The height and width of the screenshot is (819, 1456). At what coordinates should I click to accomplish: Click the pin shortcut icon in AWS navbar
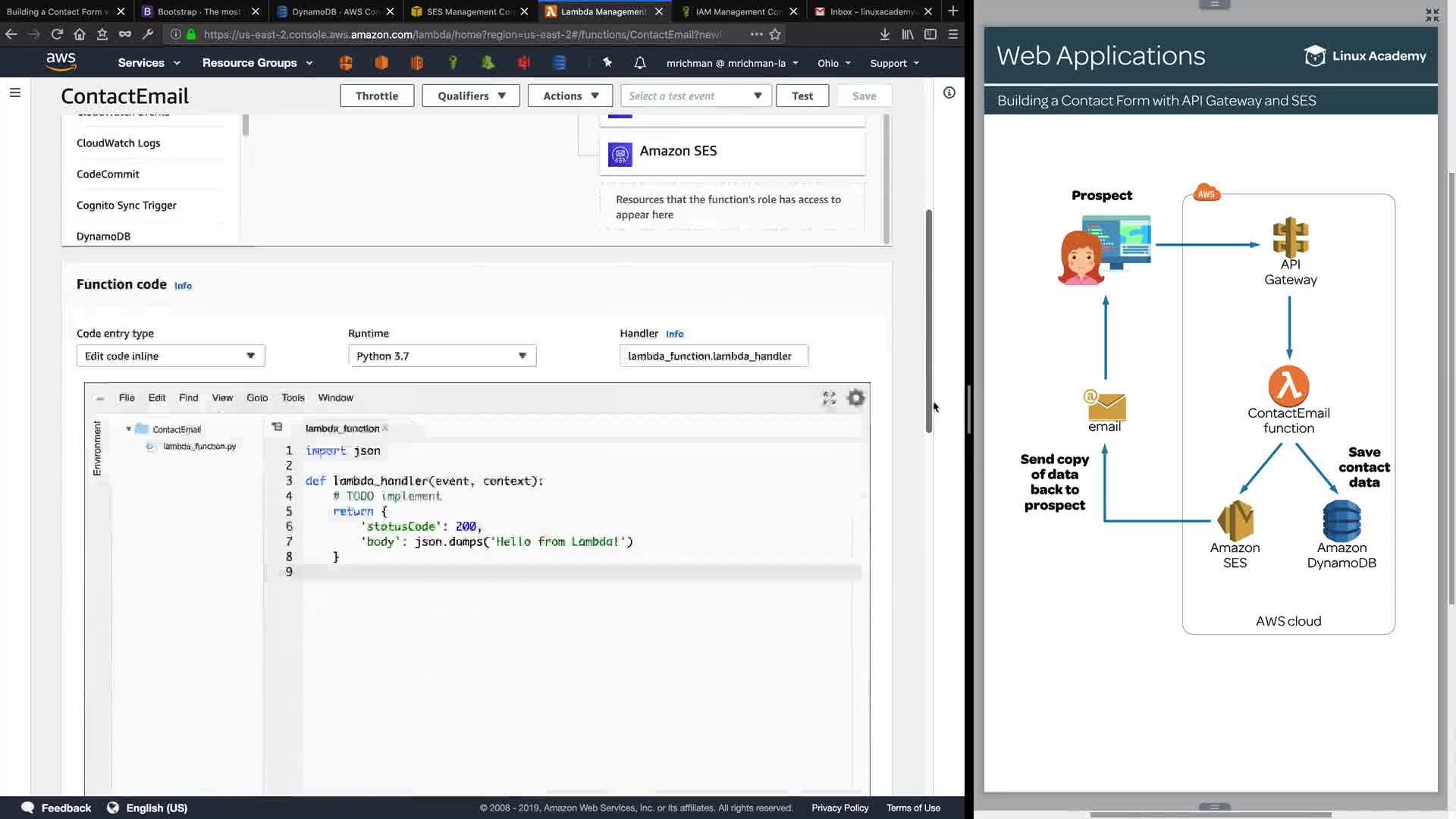tap(607, 63)
